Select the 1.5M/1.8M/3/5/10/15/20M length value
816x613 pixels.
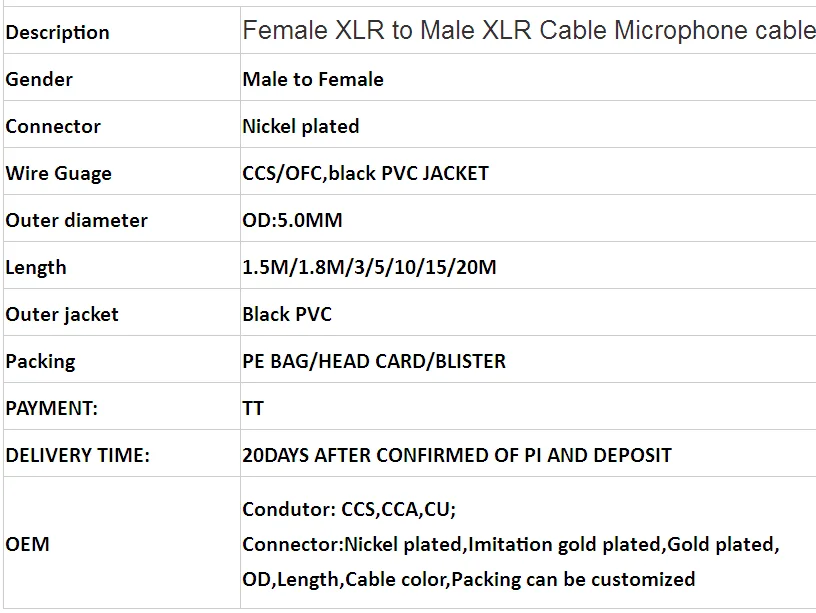click(x=369, y=267)
